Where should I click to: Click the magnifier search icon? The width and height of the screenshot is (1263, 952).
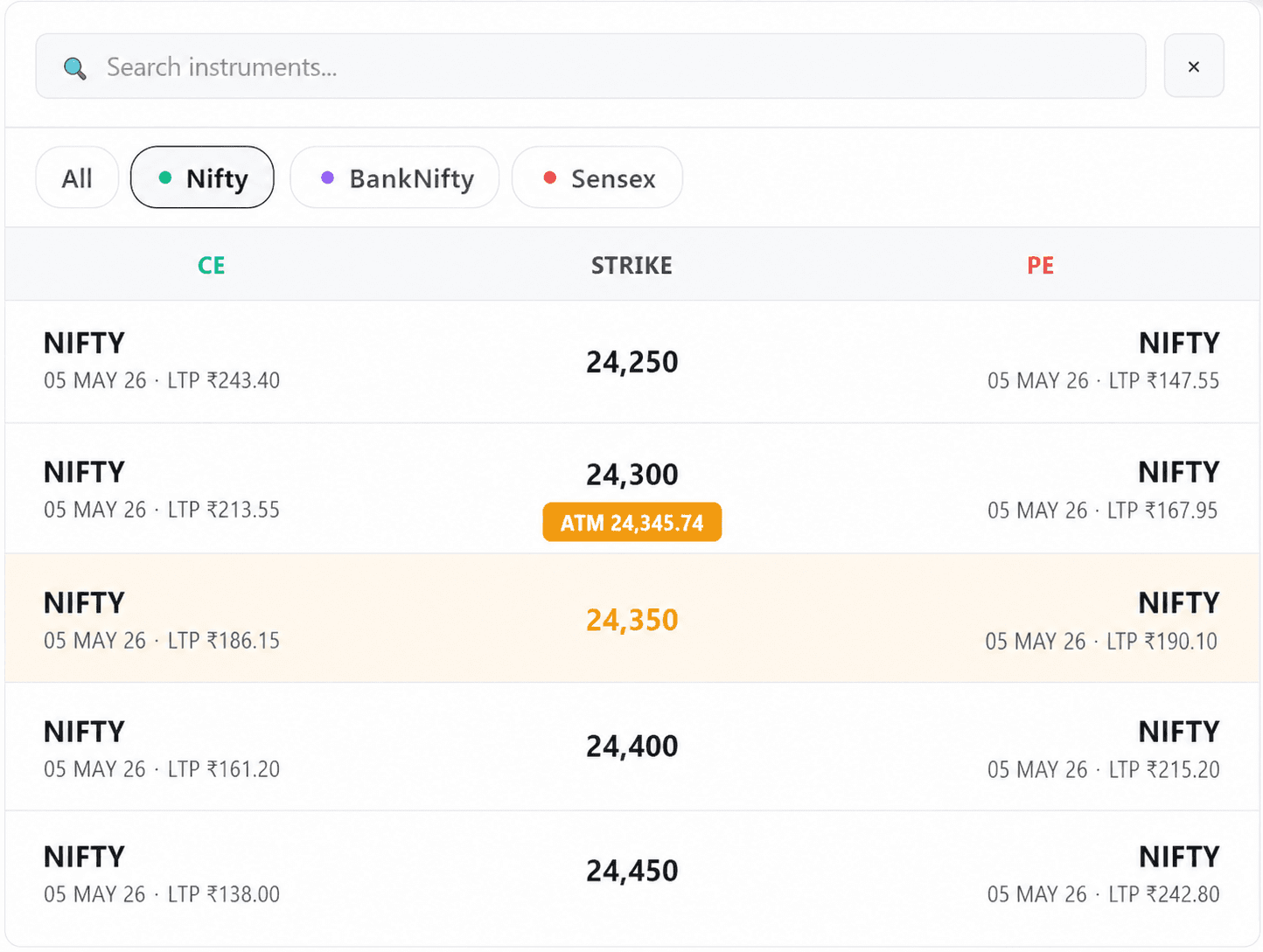75,68
